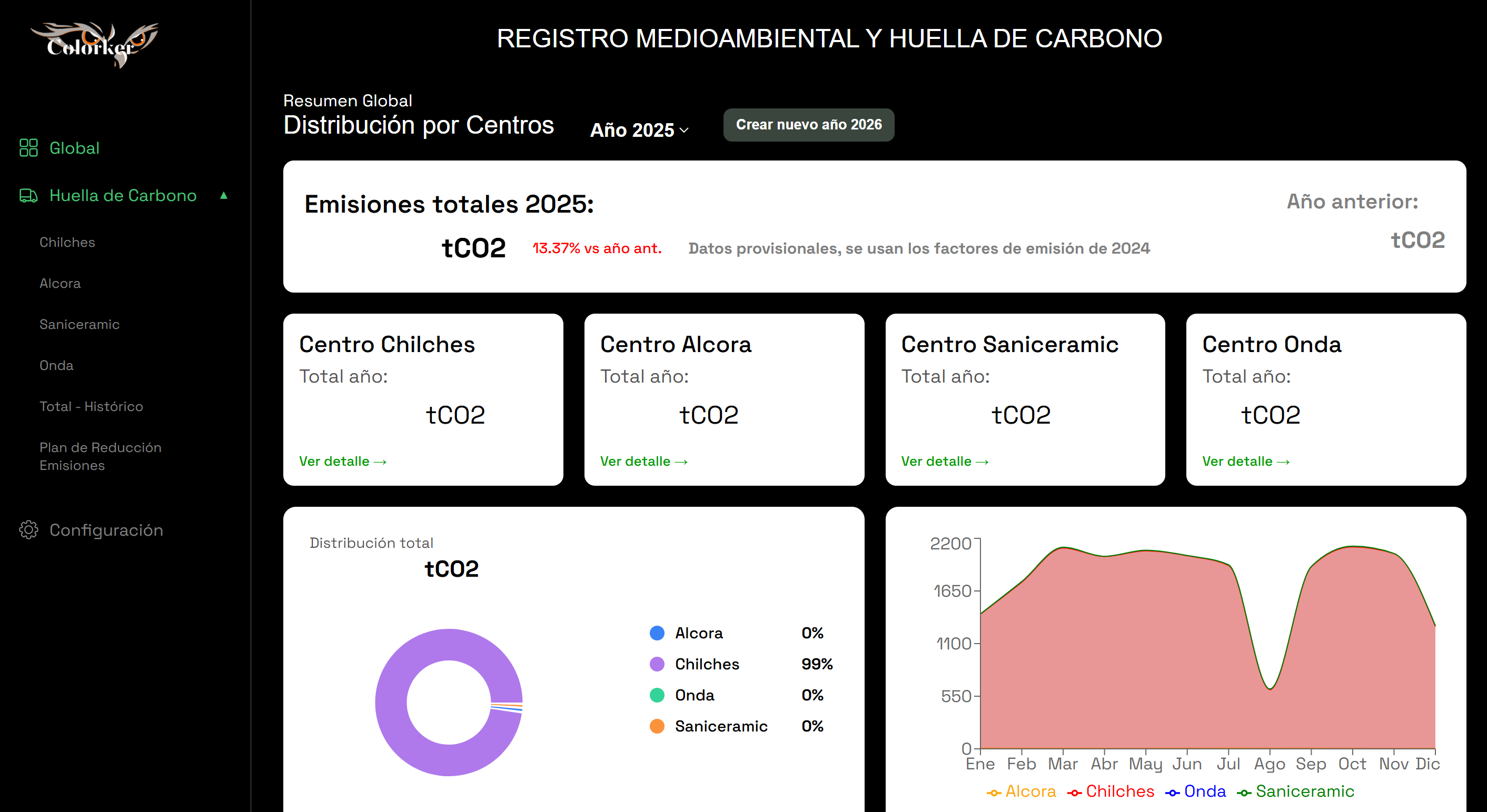Open Plan de Reducción Emisiones
Screen dimensions: 1487x812
click(100, 456)
